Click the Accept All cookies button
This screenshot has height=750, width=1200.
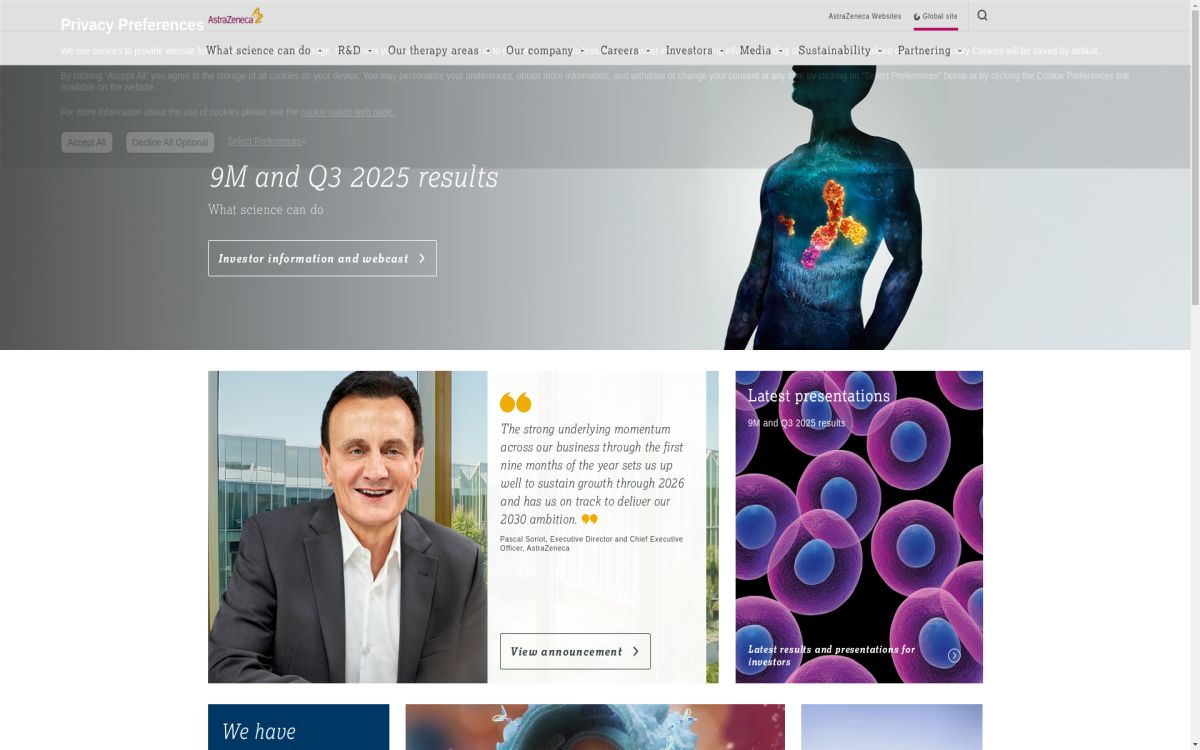pyautogui.click(x=86, y=142)
